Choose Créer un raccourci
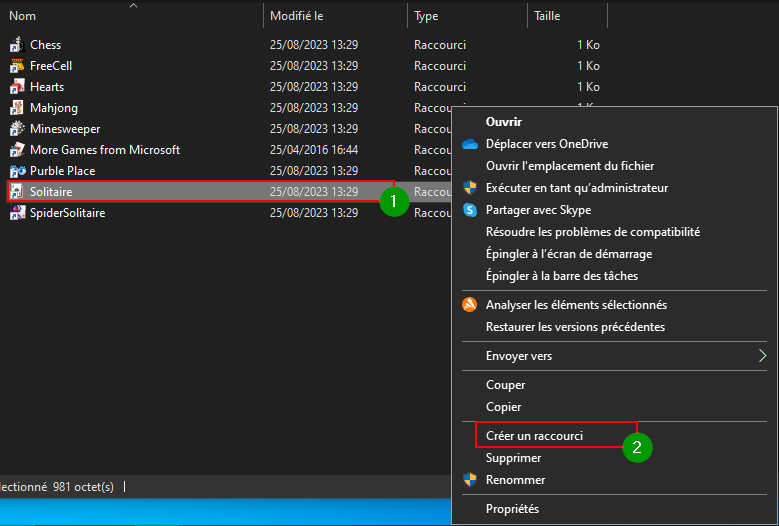Viewport: 779px width, 526px height. (534, 436)
